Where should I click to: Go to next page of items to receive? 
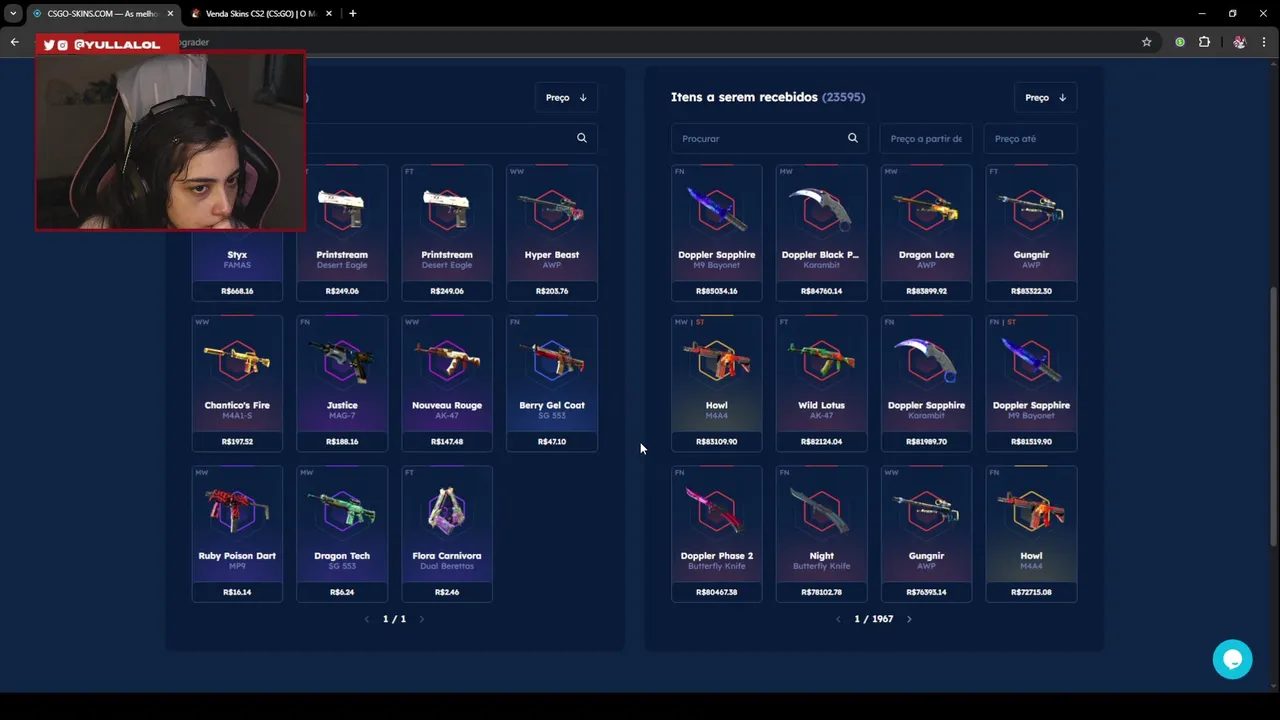pyautogui.click(x=909, y=619)
